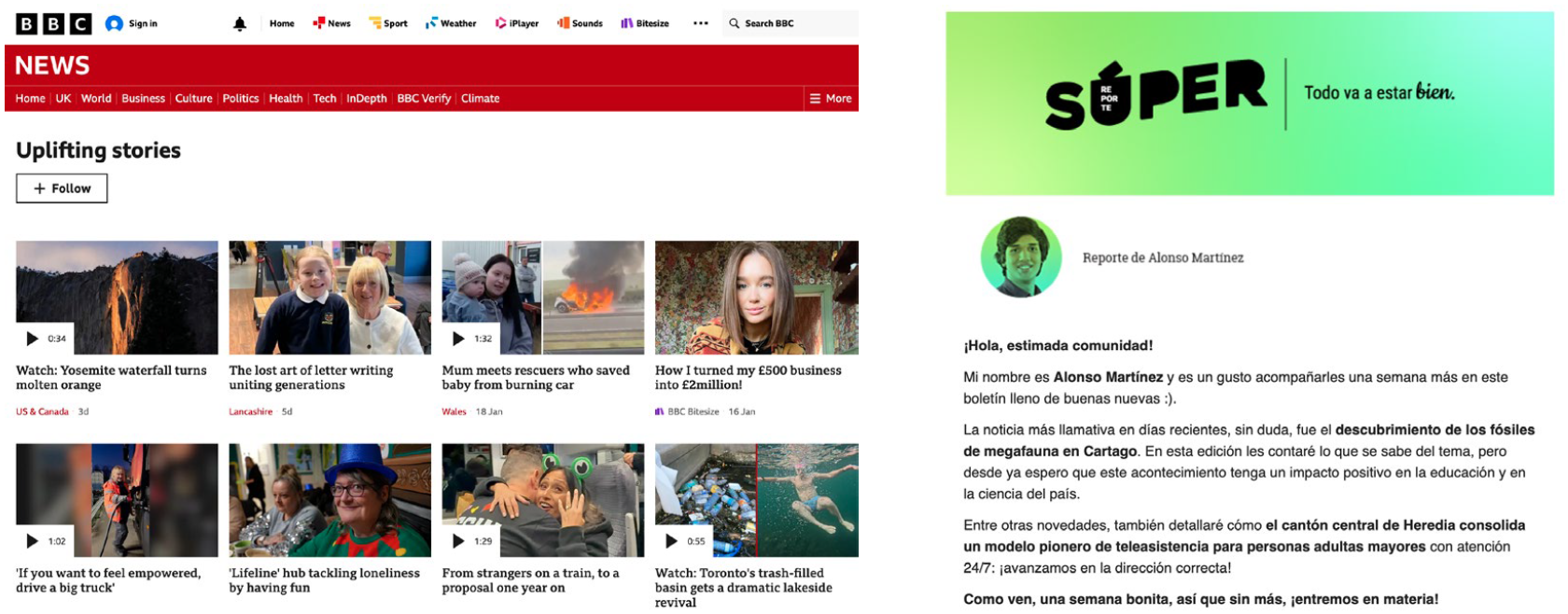Expand the three-dots more menu

pyautogui.click(x=701, y=23)
